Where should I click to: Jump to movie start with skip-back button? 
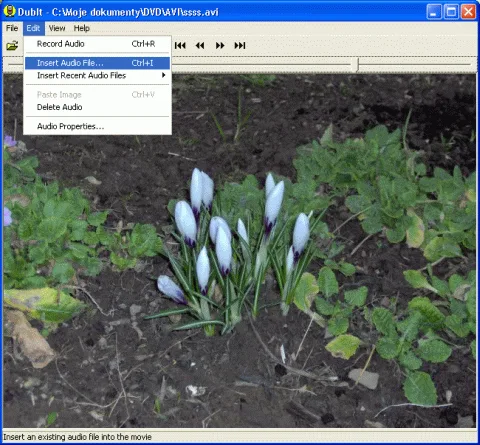pos(180,45)
